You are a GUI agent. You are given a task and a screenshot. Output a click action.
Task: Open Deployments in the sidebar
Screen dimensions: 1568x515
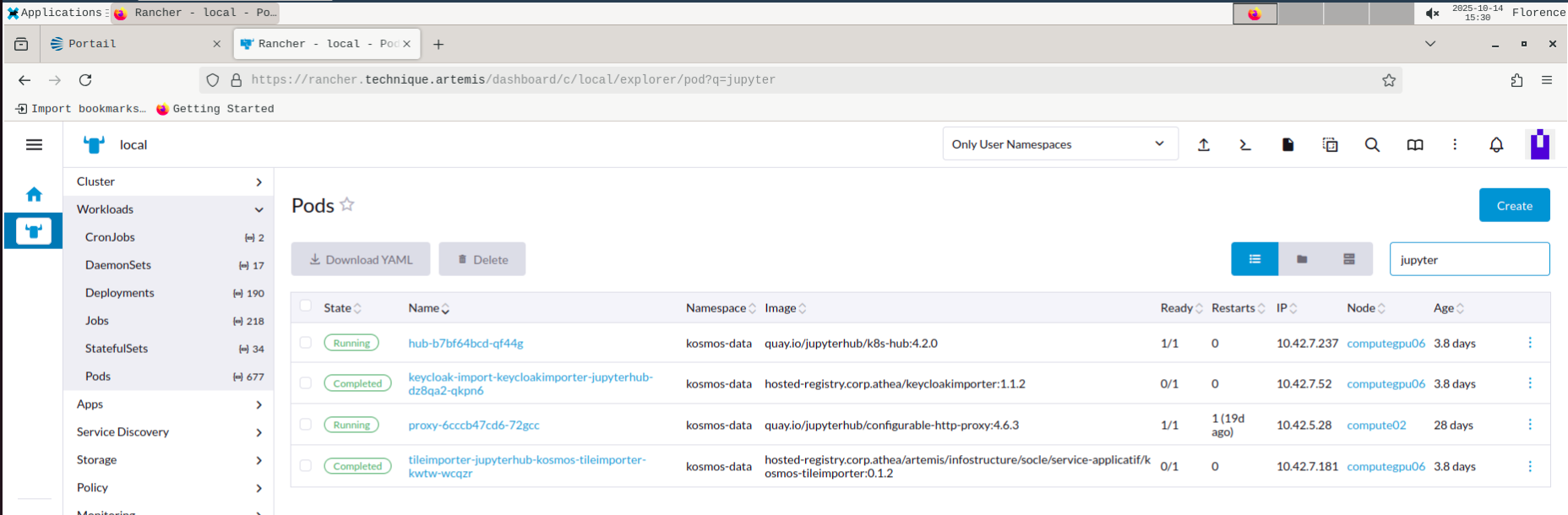point(120,293)
